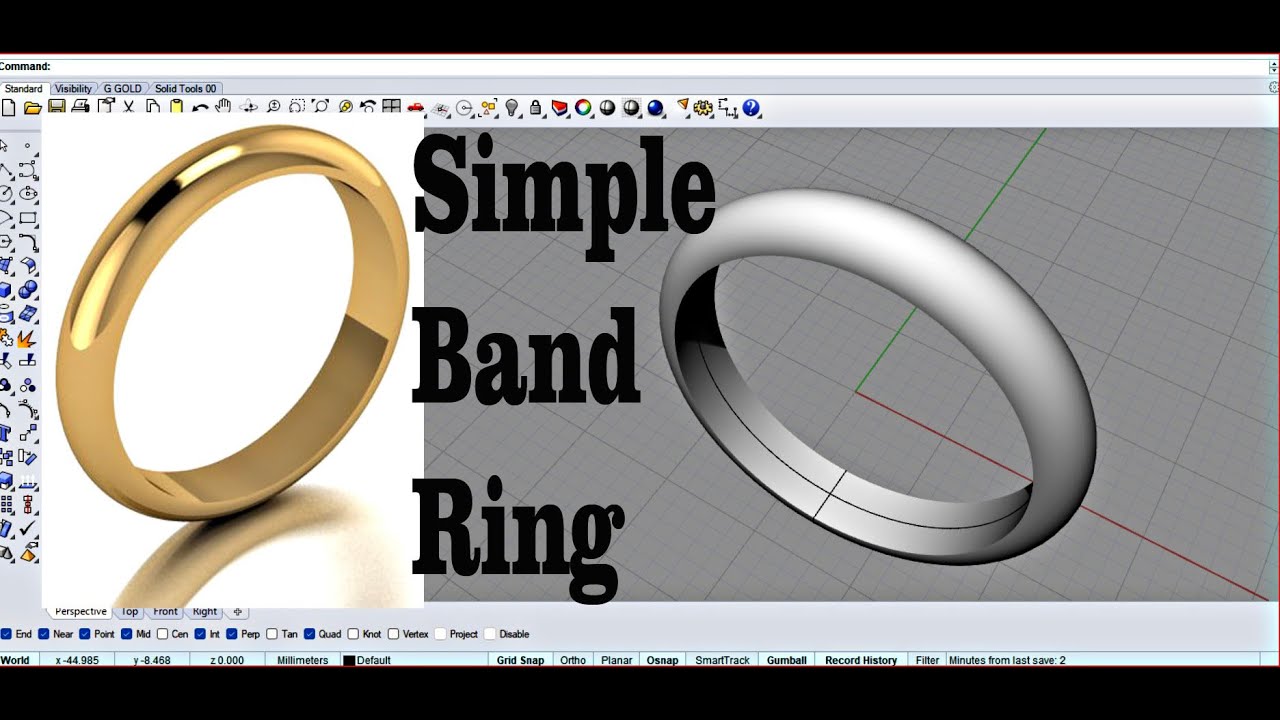Click the Undo arrow icon
Viewport: 1280px width, 720px height.
pos(200,108)
